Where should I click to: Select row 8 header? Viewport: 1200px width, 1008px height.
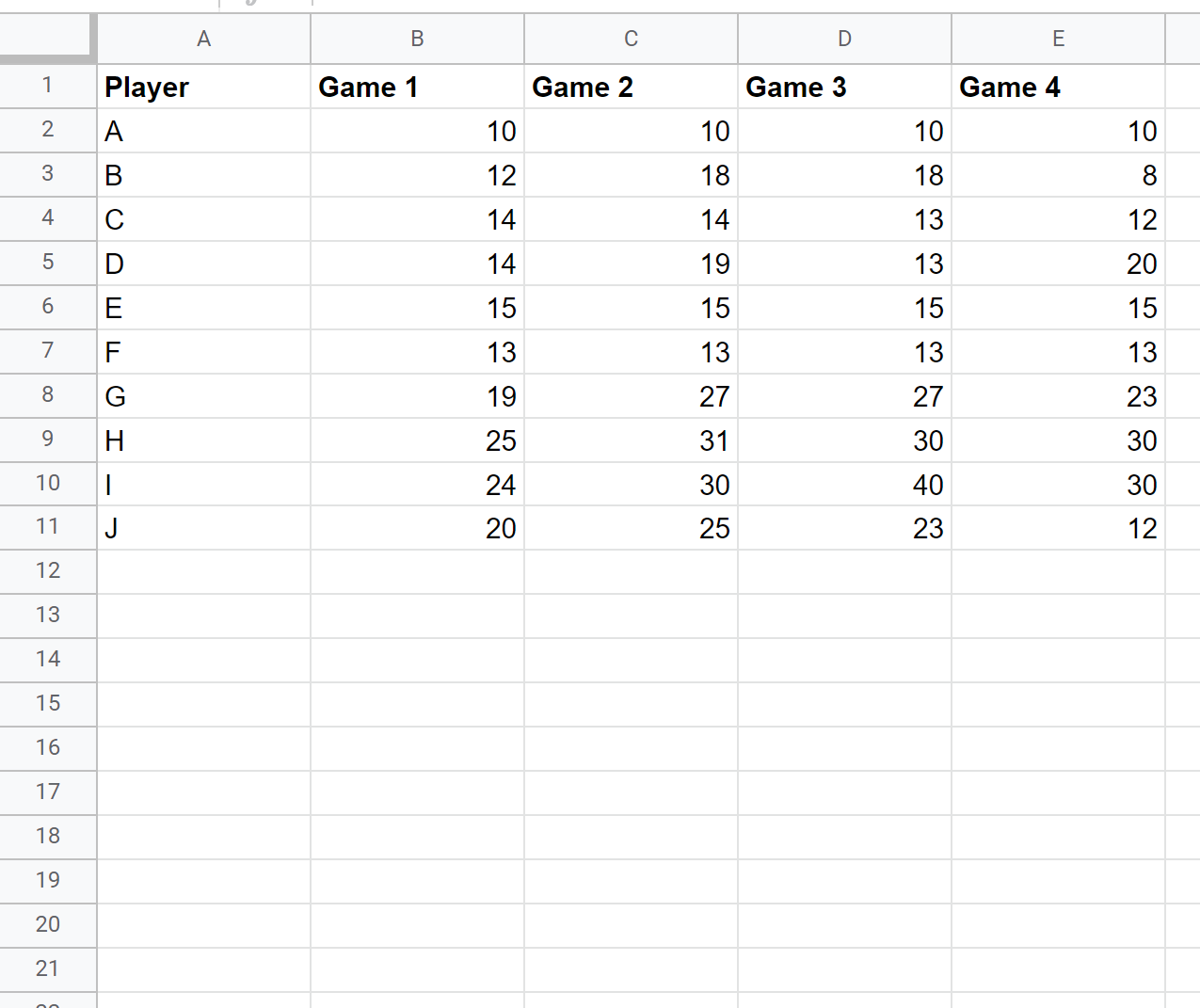coord(47,395)
